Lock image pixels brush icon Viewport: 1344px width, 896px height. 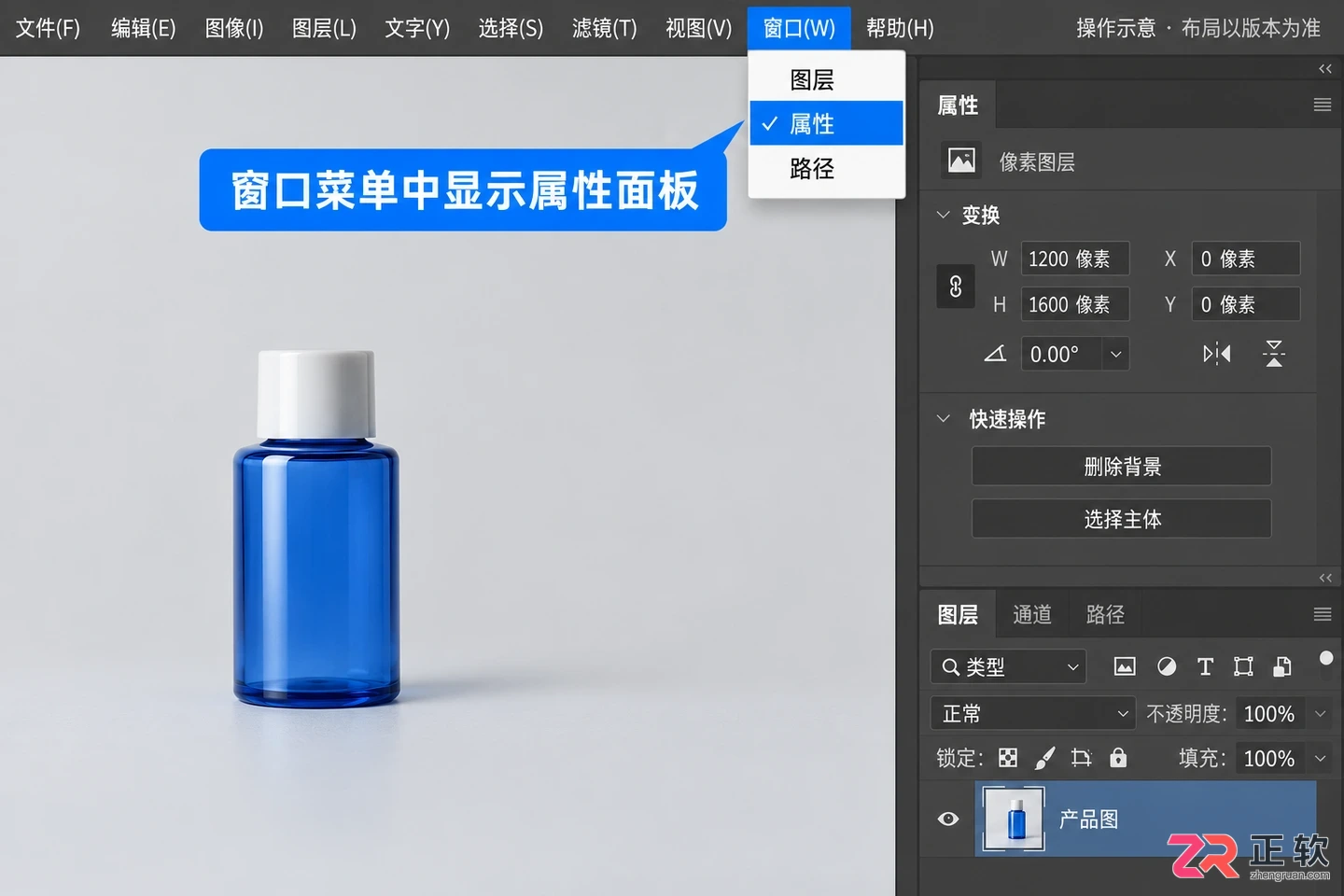pos(1045,758)
